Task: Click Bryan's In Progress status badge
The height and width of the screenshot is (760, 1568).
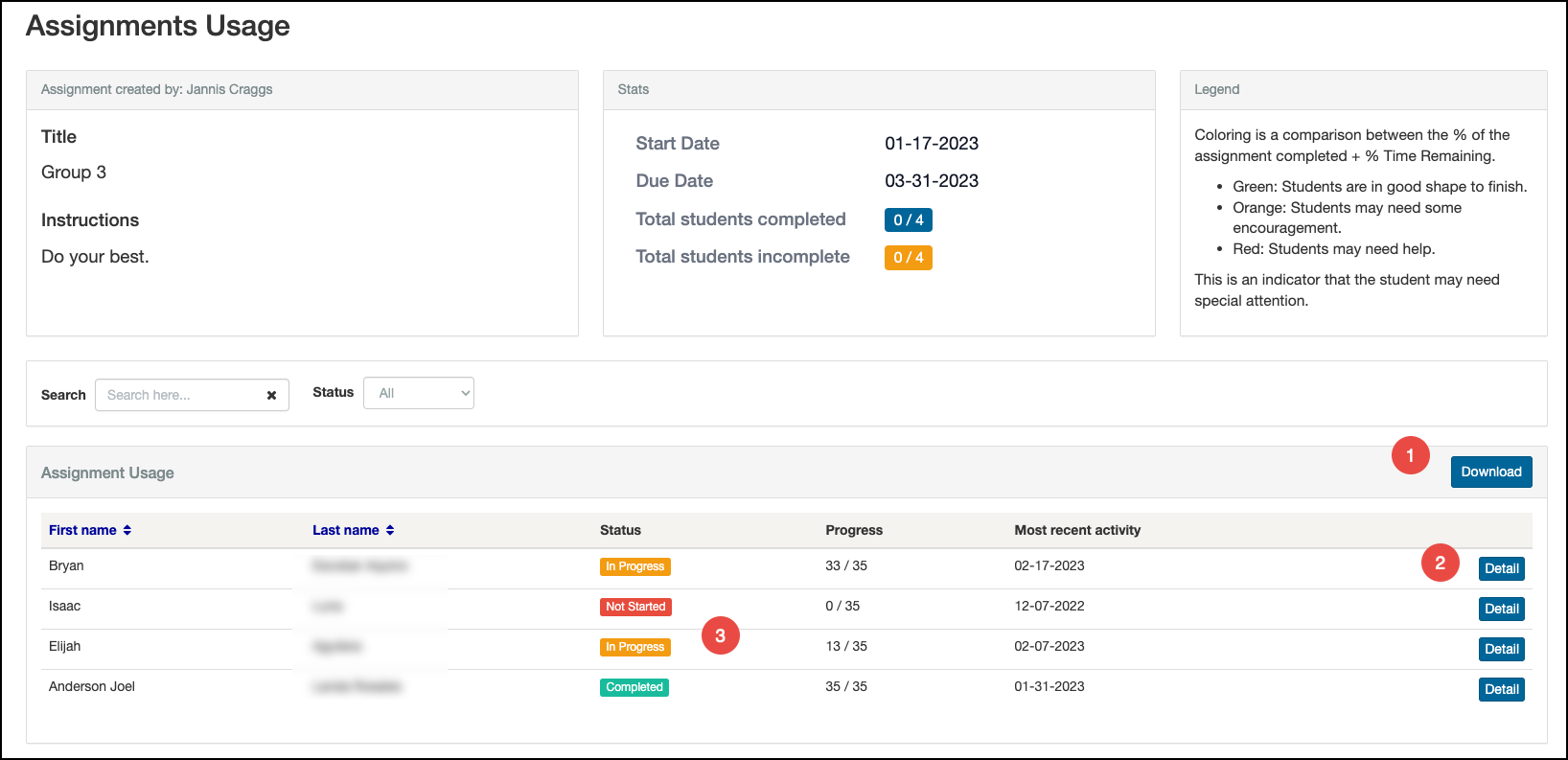Action: 635,566
